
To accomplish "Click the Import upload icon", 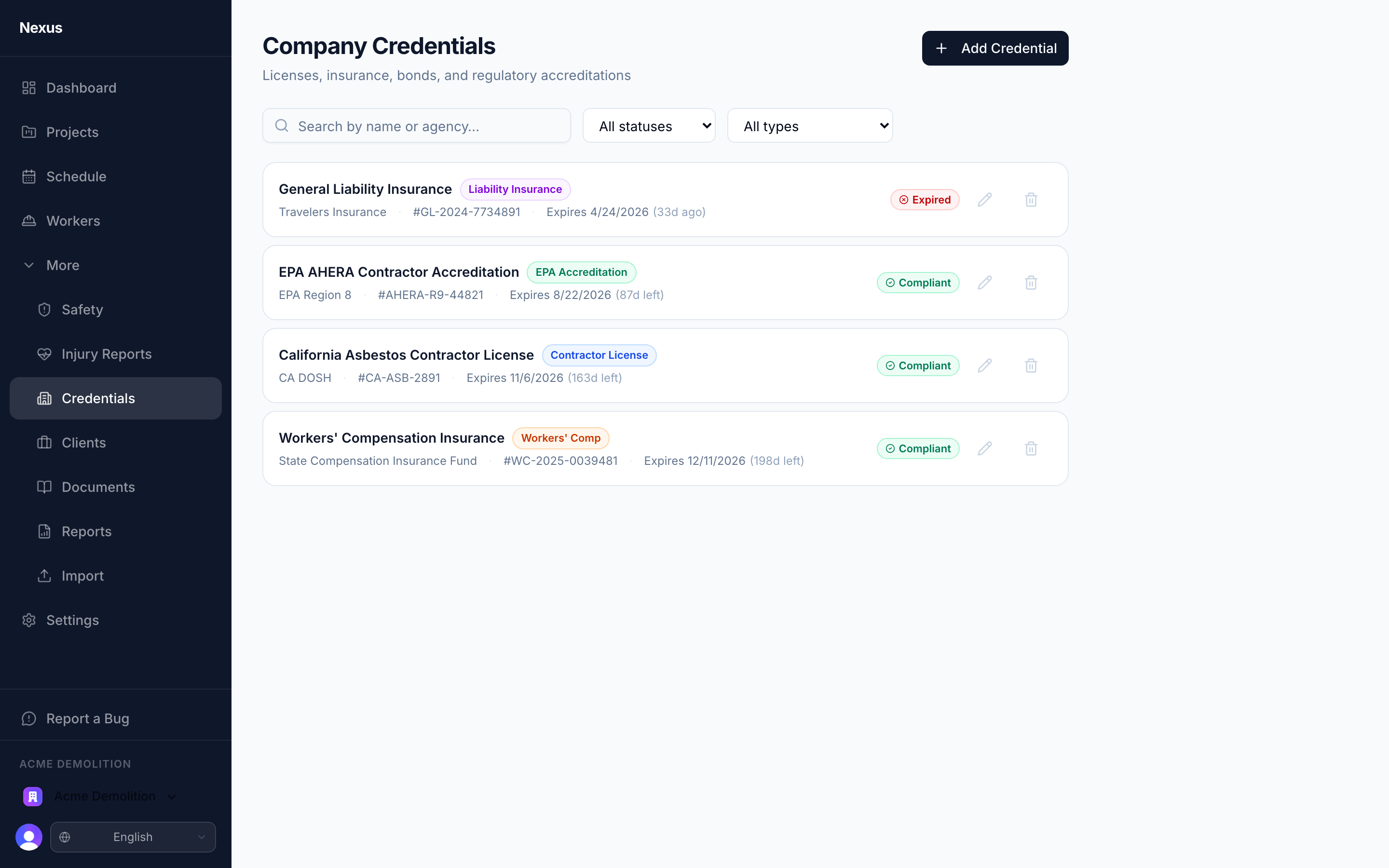I will tap(44, 576).
